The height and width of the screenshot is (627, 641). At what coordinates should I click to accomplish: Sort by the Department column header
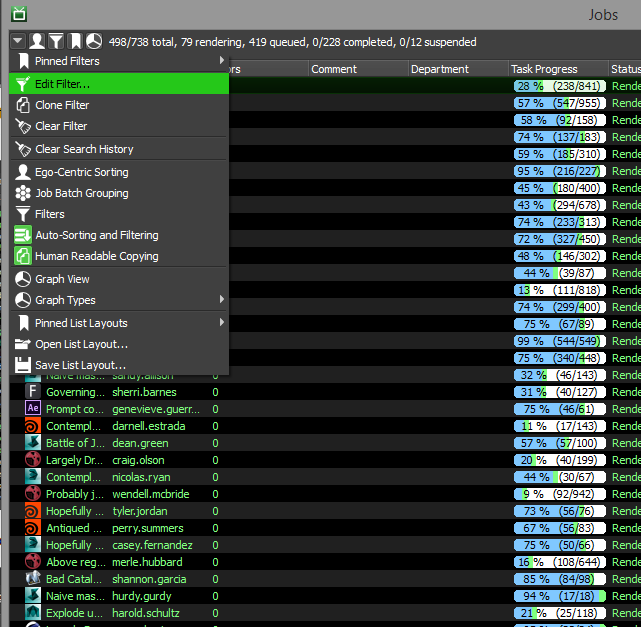pos(458,69)
